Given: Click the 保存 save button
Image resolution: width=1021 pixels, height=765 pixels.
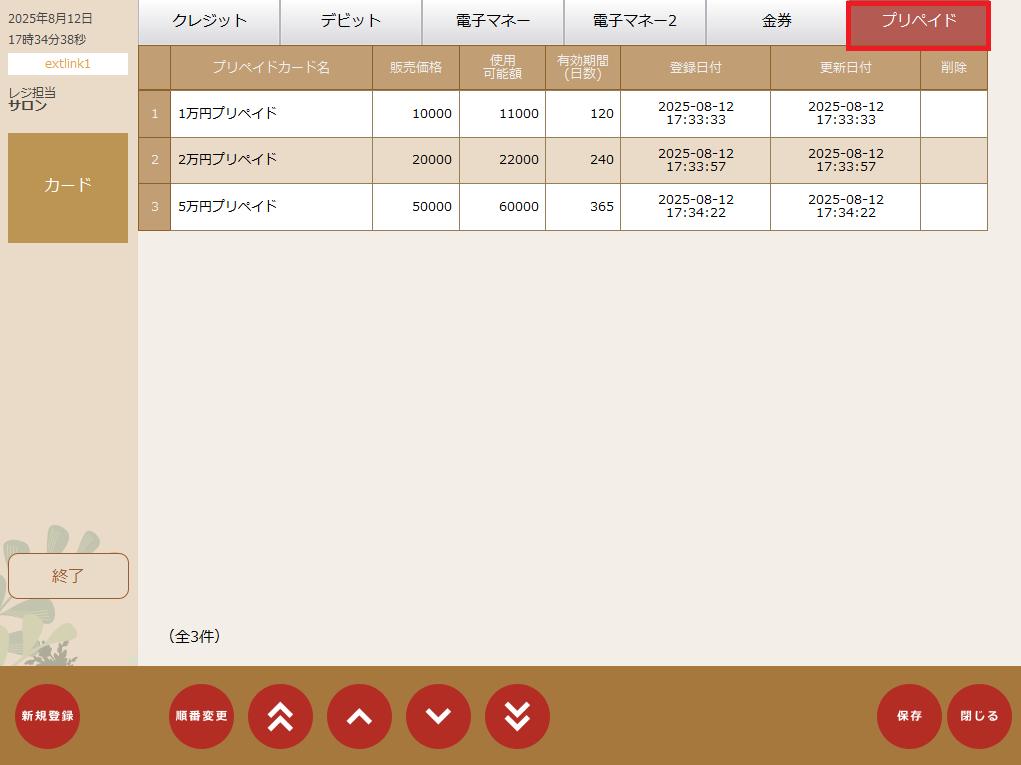Looking at the screenshot, I should point(909,716).
